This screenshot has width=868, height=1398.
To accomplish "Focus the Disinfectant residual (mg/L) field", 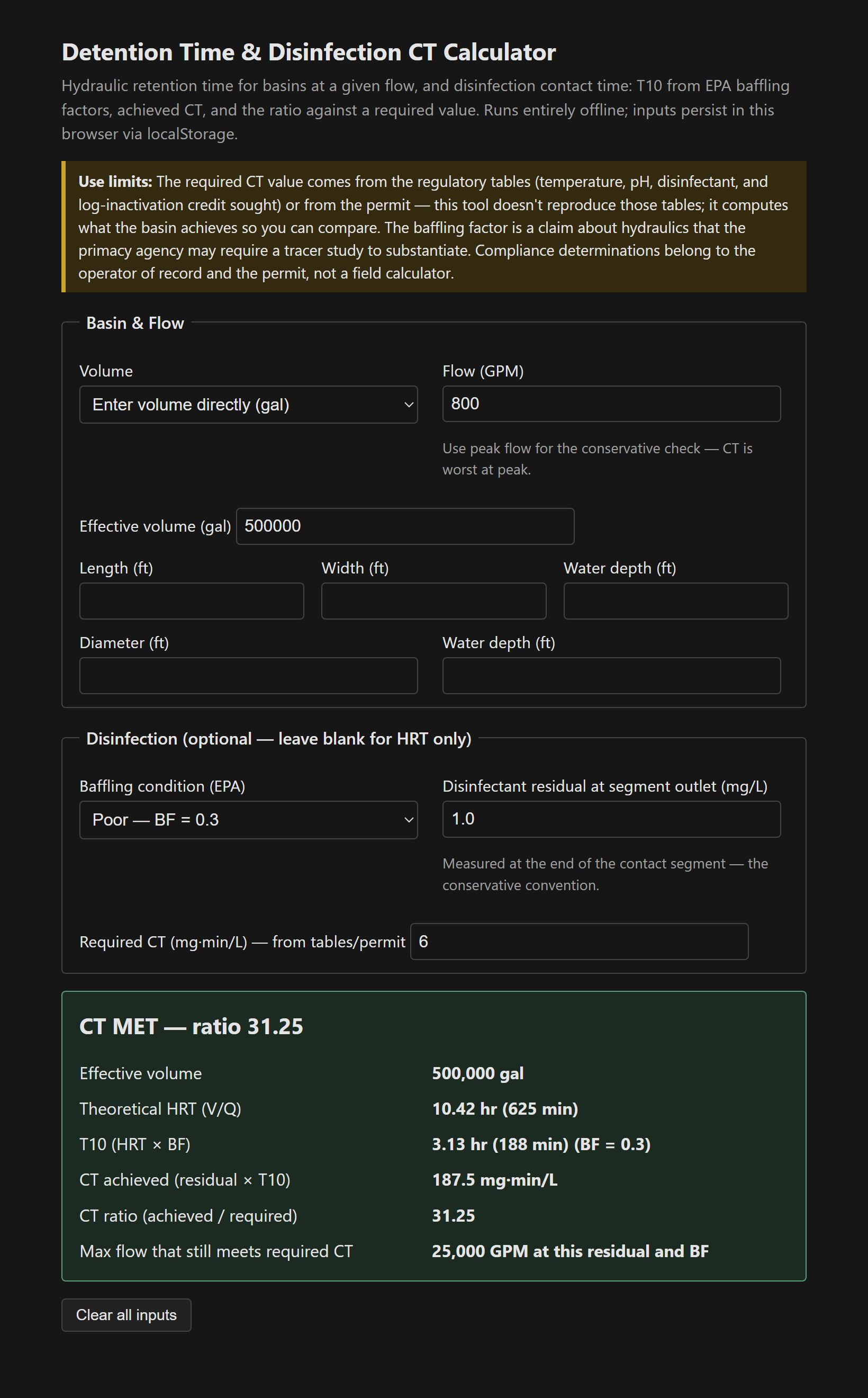I will click(x=611, y=819).
